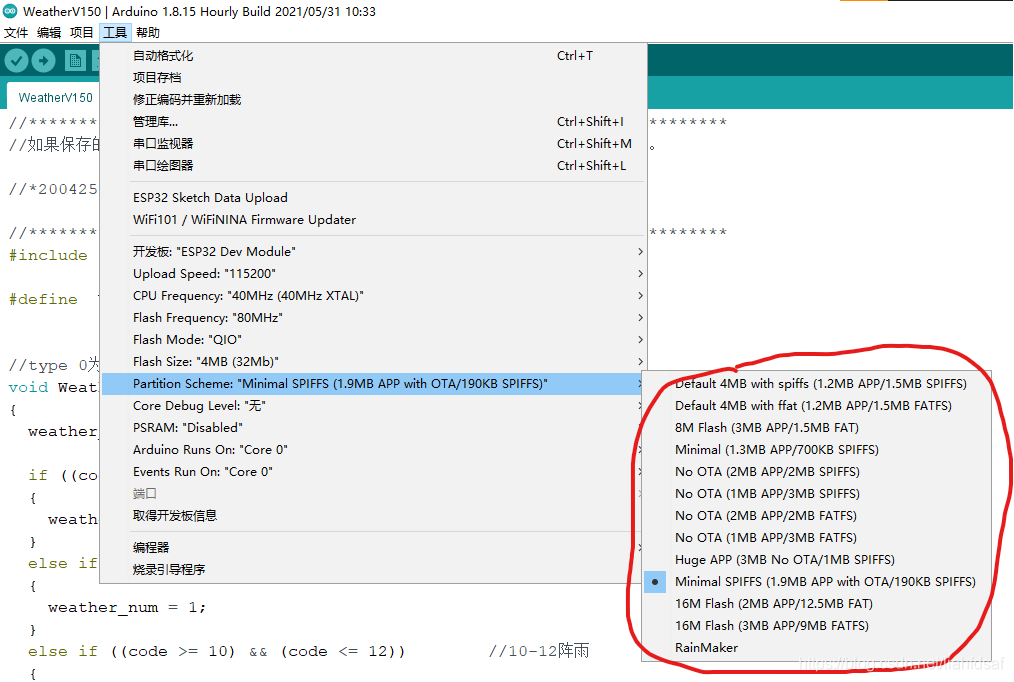Open the 编辑 menu
Image resolution: width=1014 pixels, height=682 pixels.
[x=49, y=32]
